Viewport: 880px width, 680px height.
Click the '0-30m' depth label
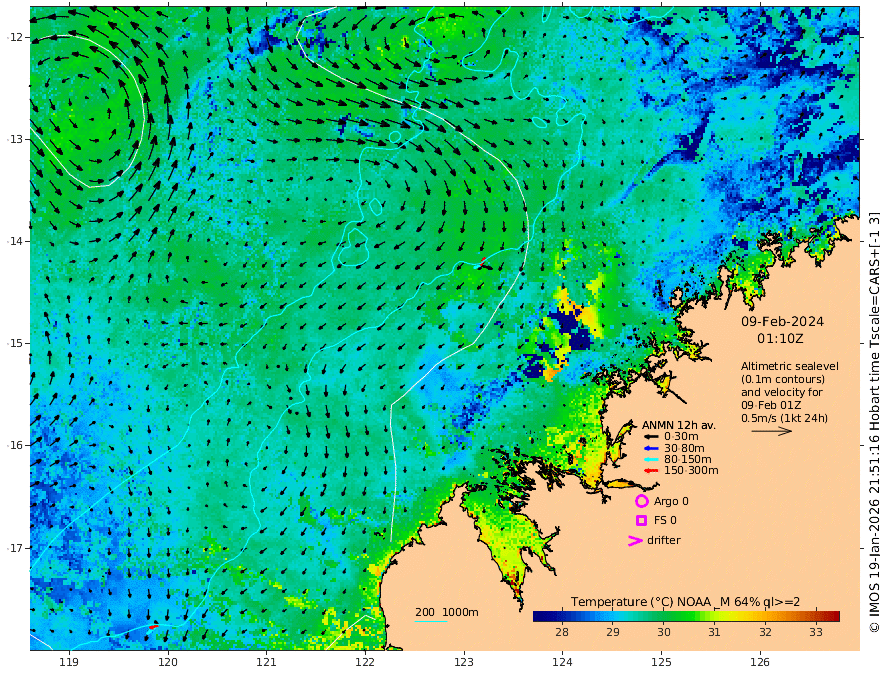click(681, 437)
